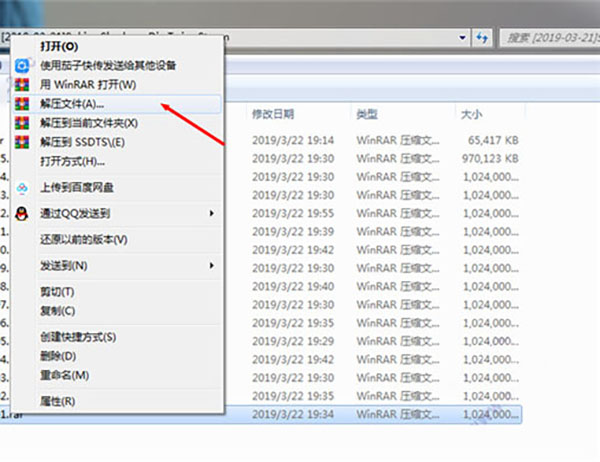Click file size 65,417 KB

click(x=493, y=140)
